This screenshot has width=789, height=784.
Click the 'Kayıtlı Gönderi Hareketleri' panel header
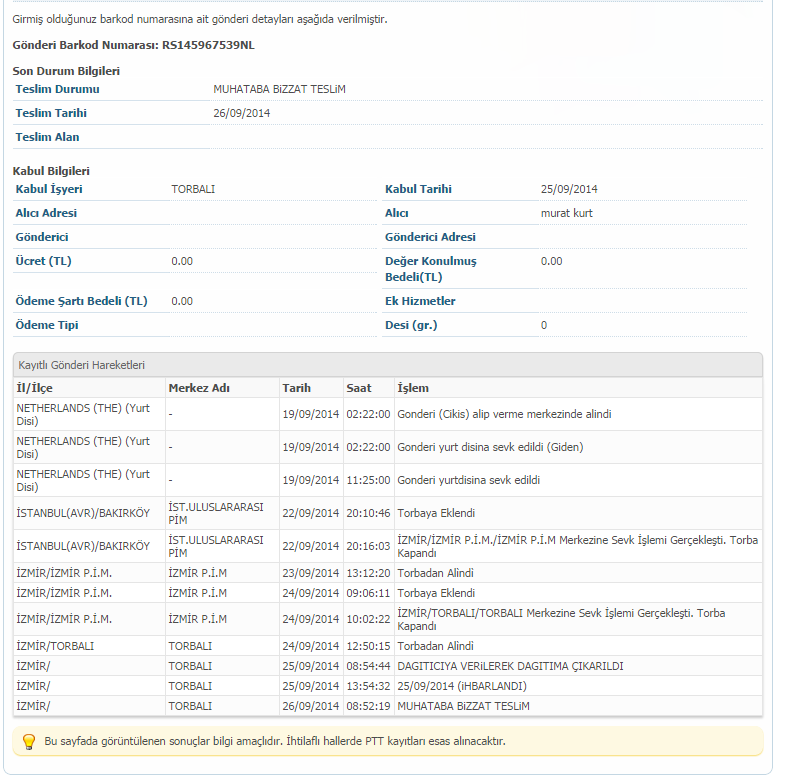tap(388, 365)
